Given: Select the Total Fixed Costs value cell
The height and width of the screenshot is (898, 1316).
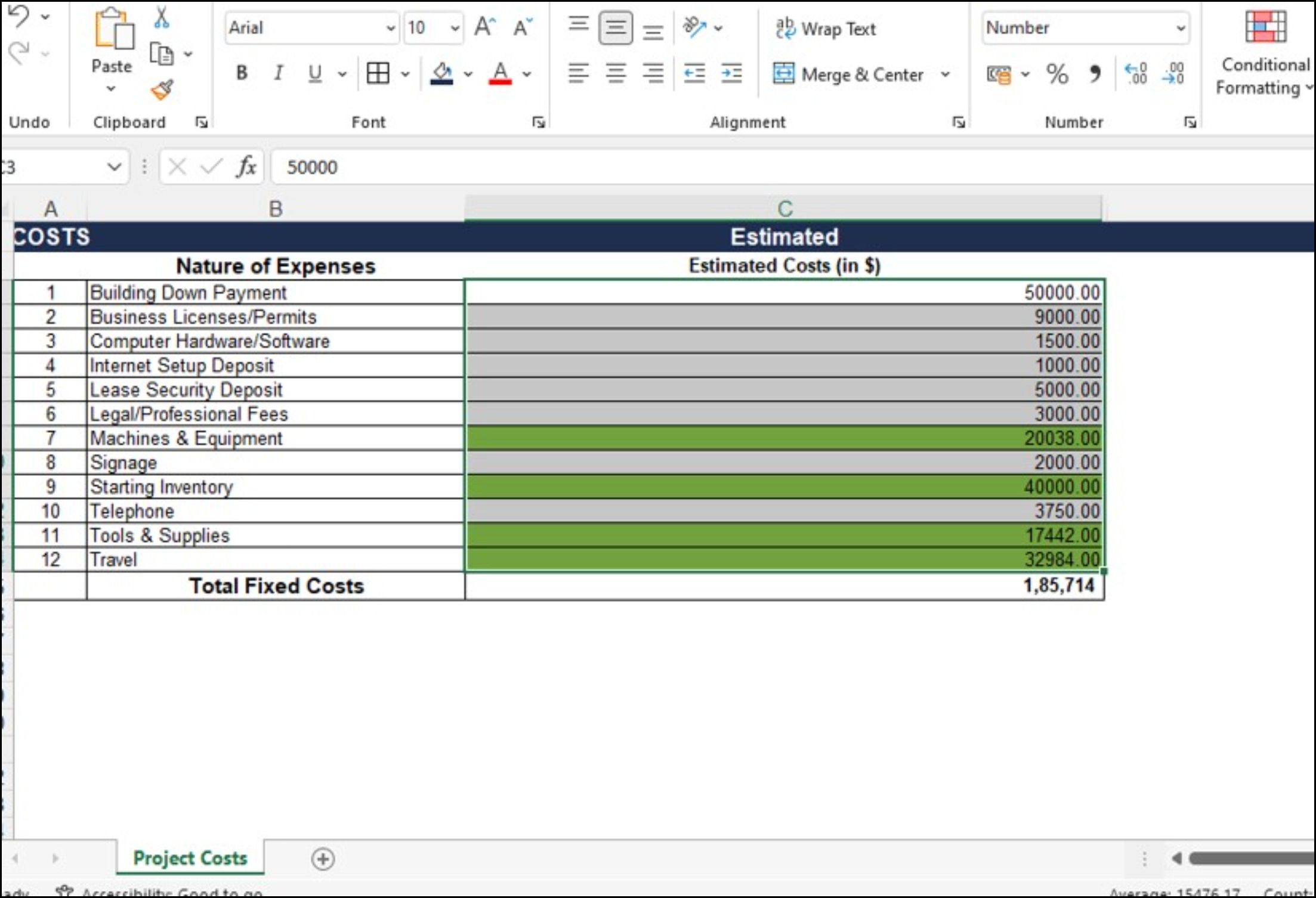Looking at the screenshot, I should (784, 586).
